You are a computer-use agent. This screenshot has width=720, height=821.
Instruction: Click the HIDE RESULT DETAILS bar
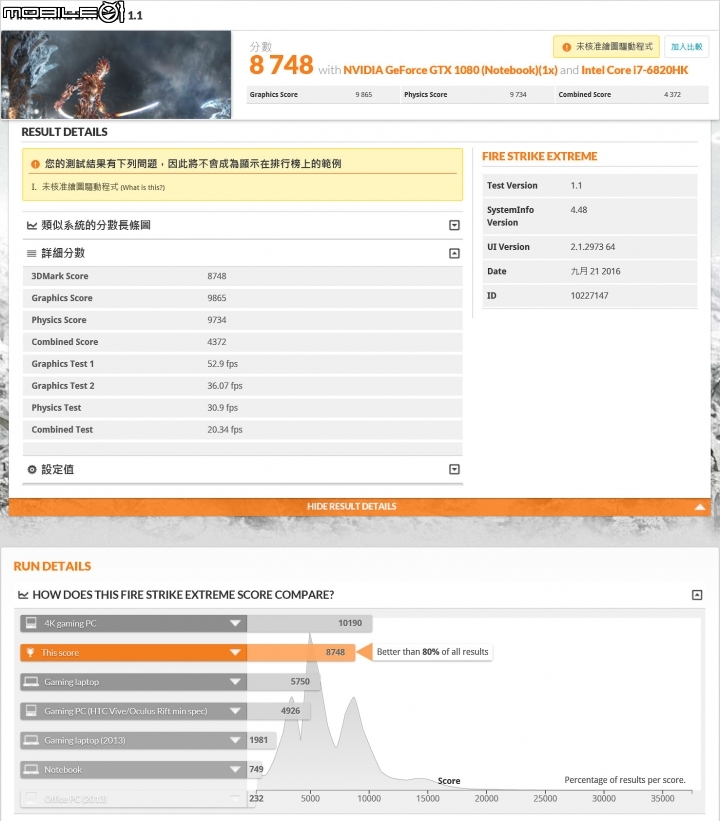(360, 506)
